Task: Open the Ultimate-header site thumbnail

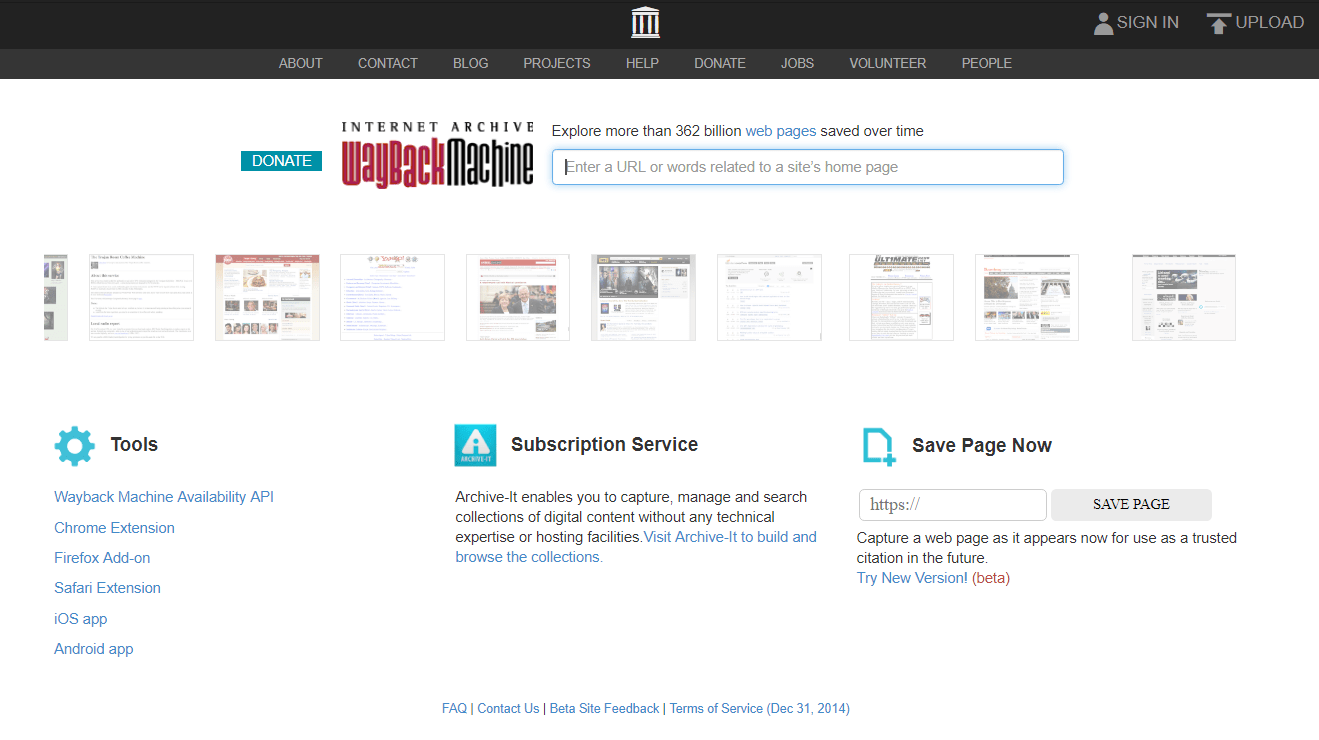Action: pyautogui.click(x=901, y=297)
